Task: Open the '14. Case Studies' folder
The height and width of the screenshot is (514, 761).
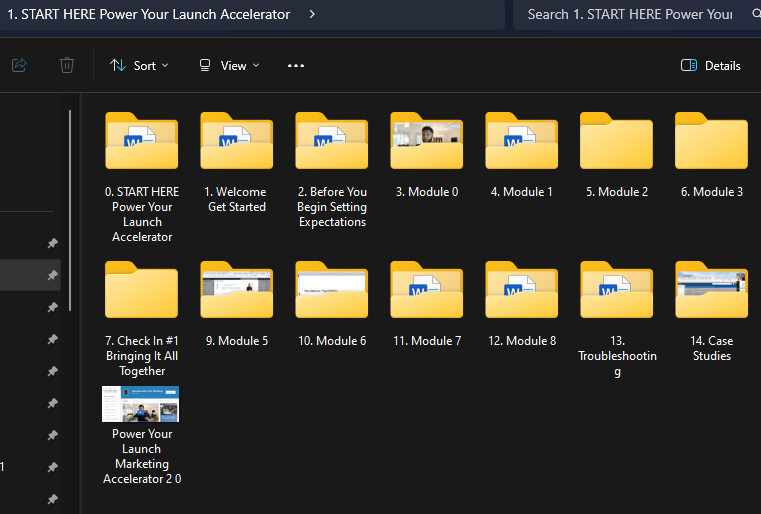Action: [711, 294]
